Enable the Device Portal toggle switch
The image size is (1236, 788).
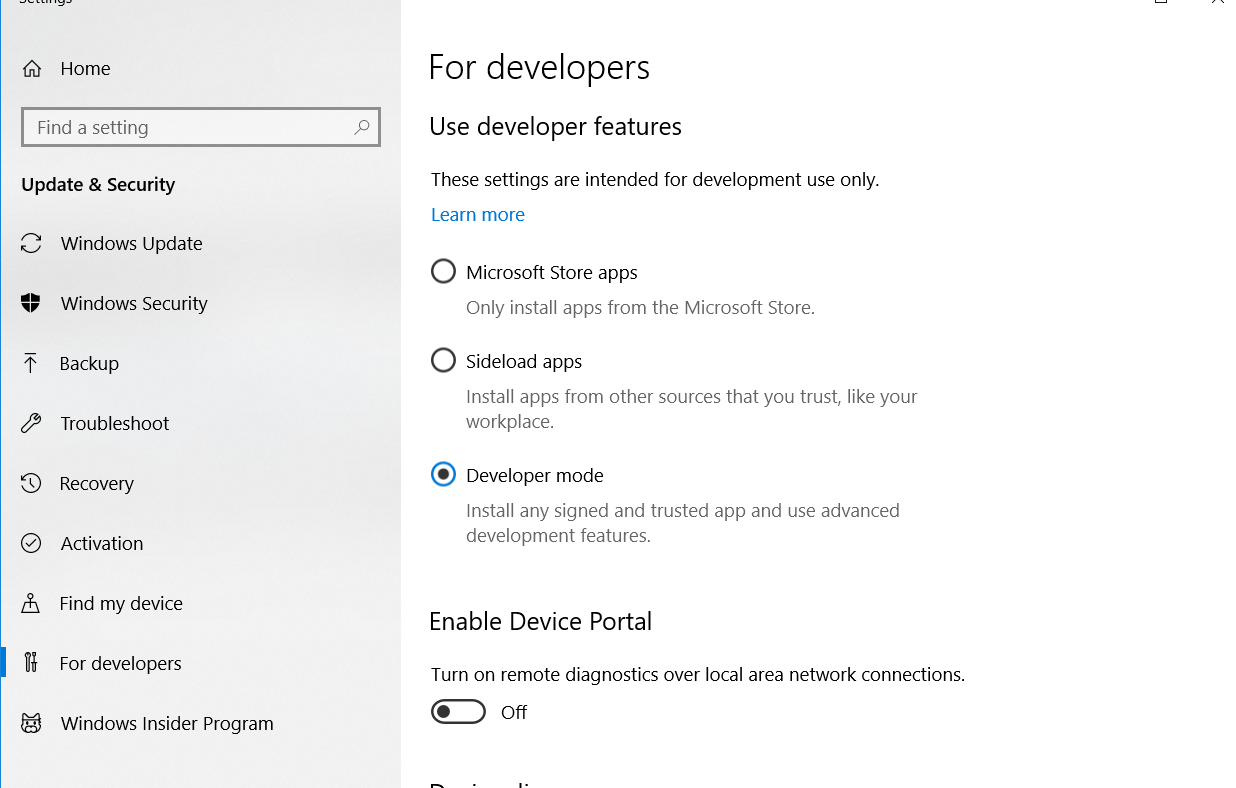tap(458, 712)
